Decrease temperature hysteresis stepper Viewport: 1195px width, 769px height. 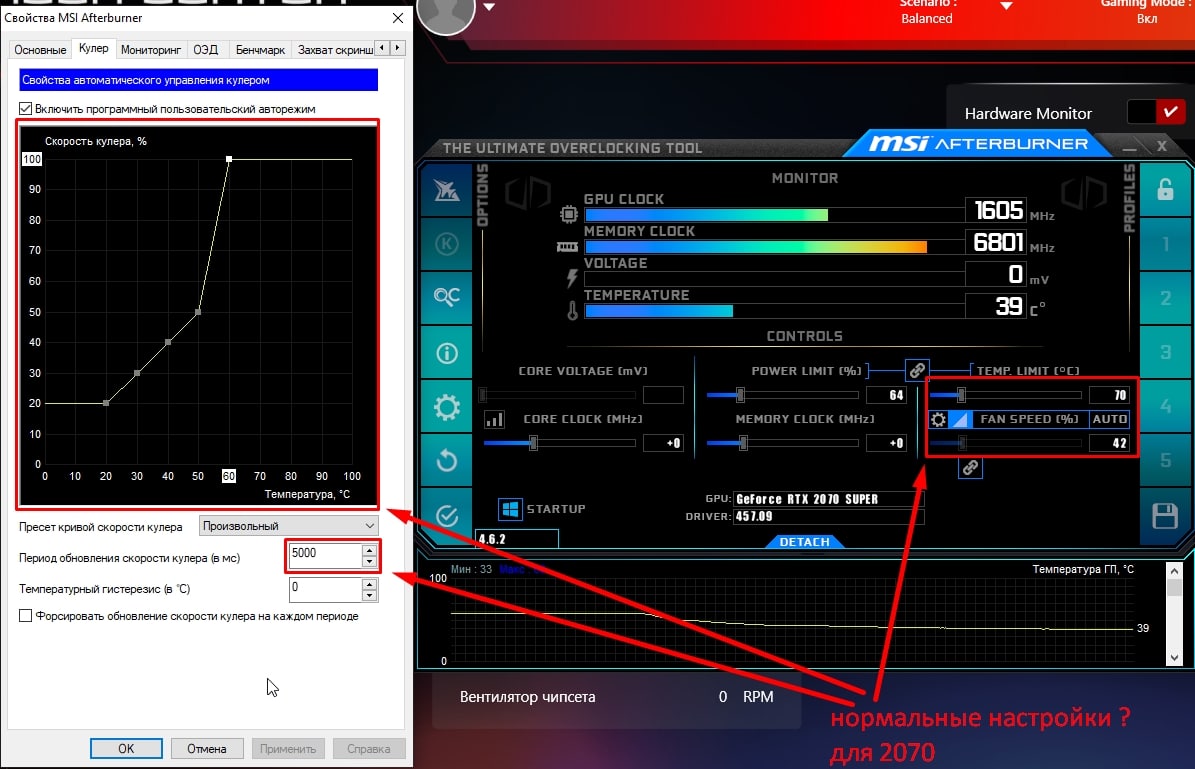[369, 595]
